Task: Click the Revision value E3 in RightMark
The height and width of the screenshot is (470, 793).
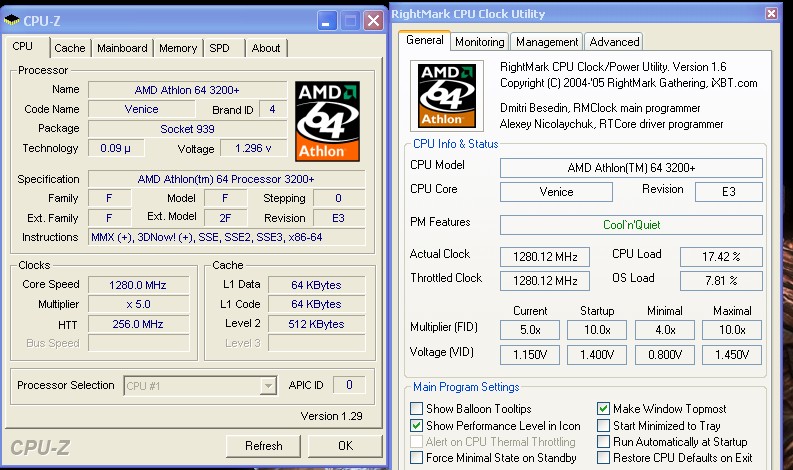Action: point(729,192)
